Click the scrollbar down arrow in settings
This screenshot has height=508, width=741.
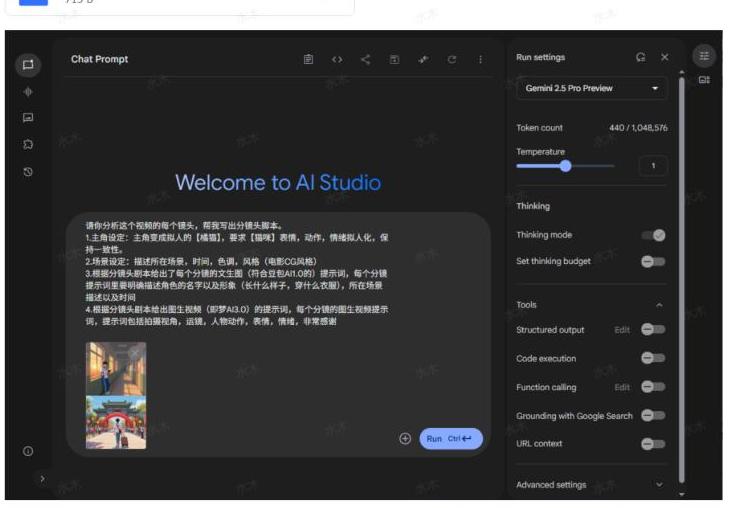[x=681, y=494]
